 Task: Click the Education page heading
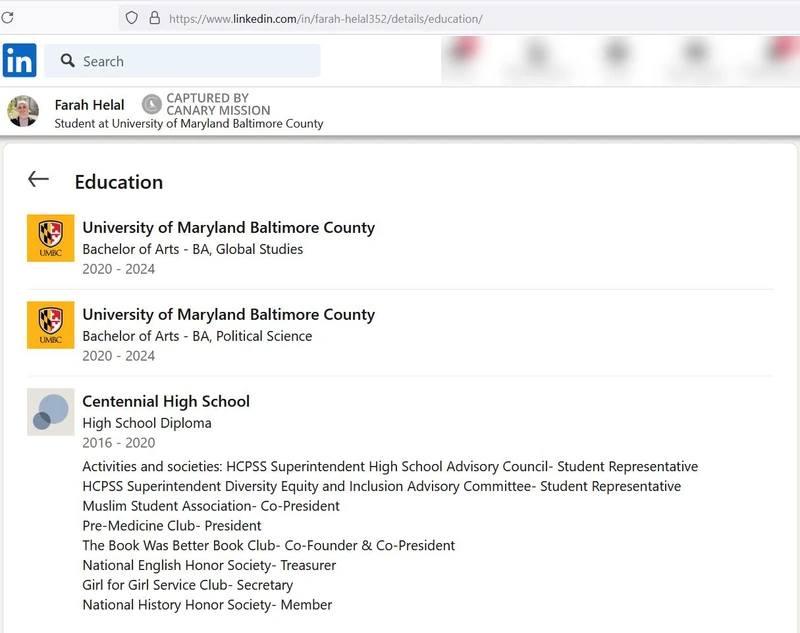pyautogui.click(x=119, y=182)
